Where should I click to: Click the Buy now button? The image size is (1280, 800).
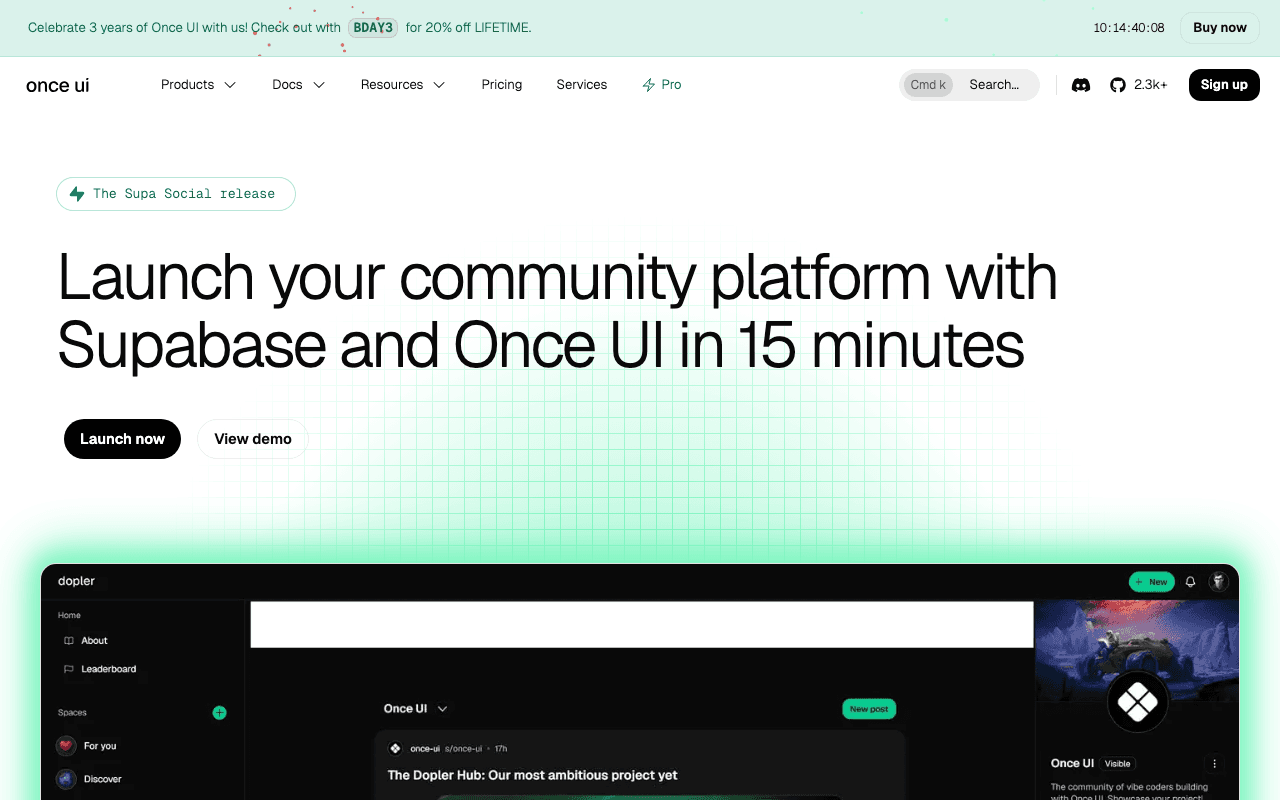click(1220, 28)
